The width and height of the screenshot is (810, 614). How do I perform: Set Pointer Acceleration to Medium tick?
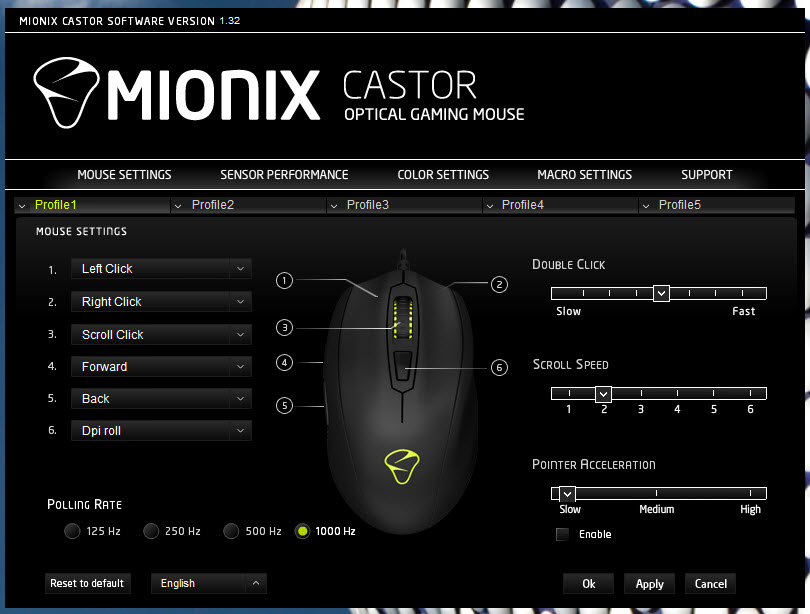click(656, 493)
